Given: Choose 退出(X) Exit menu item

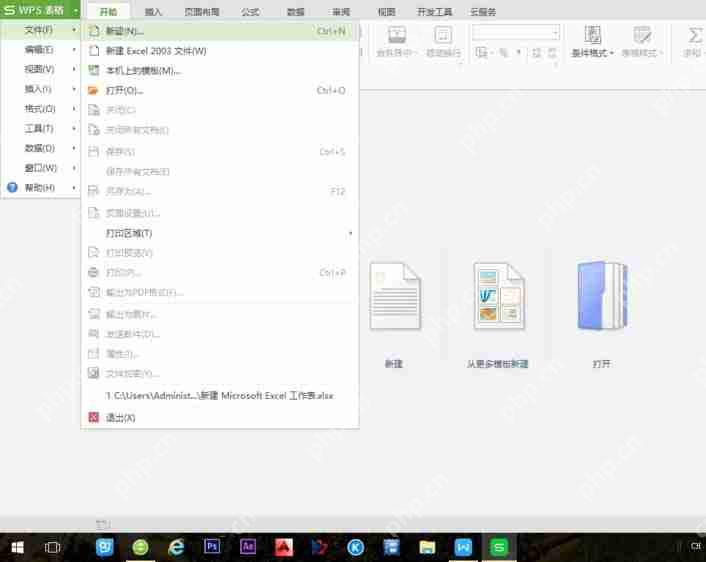Looking at the screenshot, I should click(x=220, y=417).
